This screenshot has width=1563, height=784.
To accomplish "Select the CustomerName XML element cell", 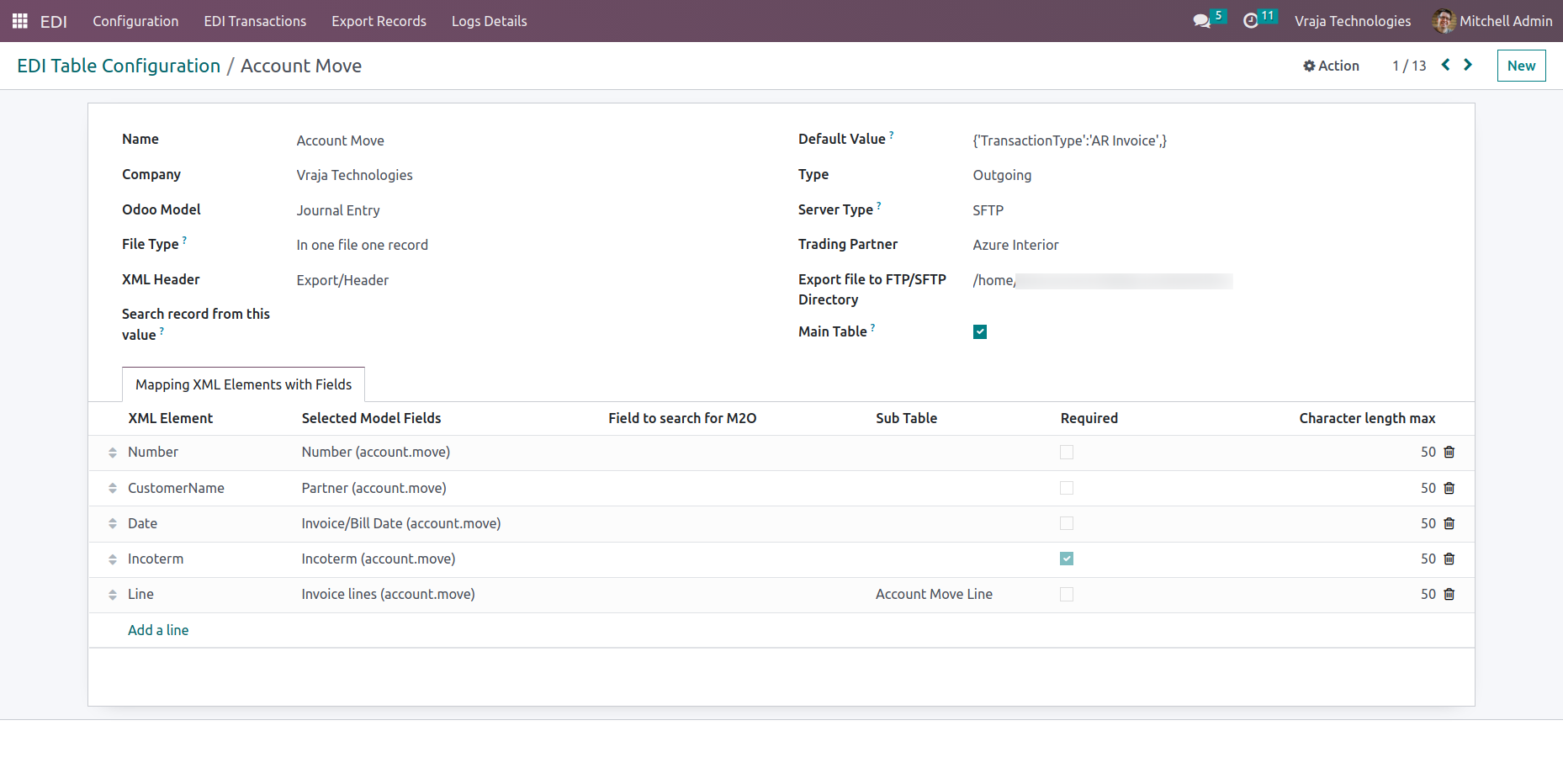I will click(x=176, y=488).
